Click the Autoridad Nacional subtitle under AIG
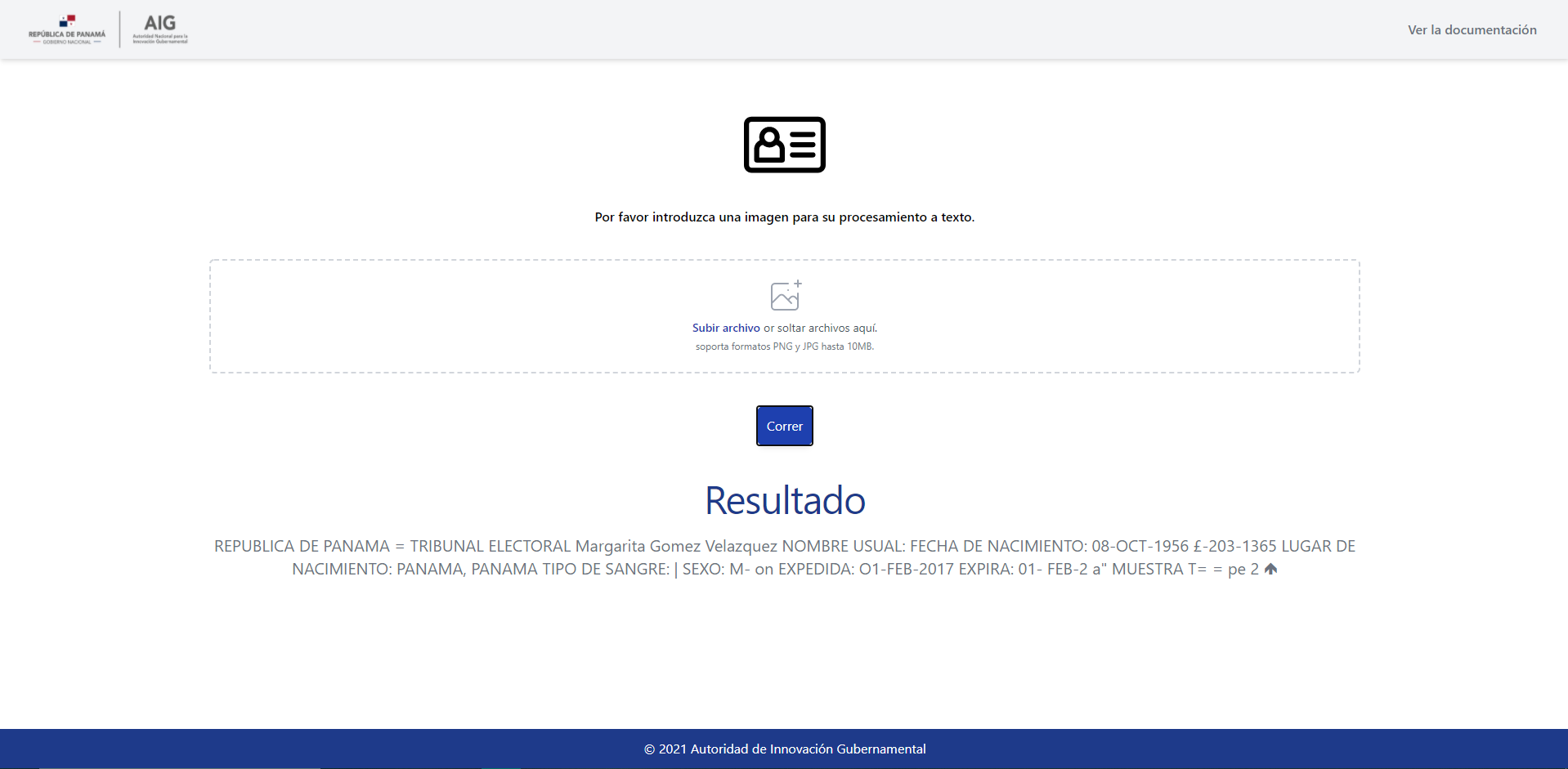The height and width of the screenshot is (769, 1568). point(159,37)
